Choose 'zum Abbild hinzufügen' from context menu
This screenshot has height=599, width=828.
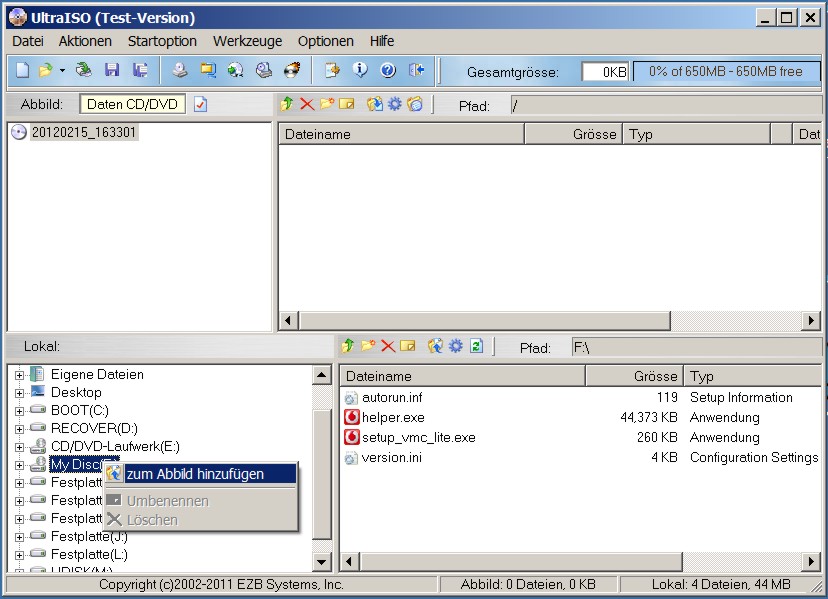(x=195, y=474)
